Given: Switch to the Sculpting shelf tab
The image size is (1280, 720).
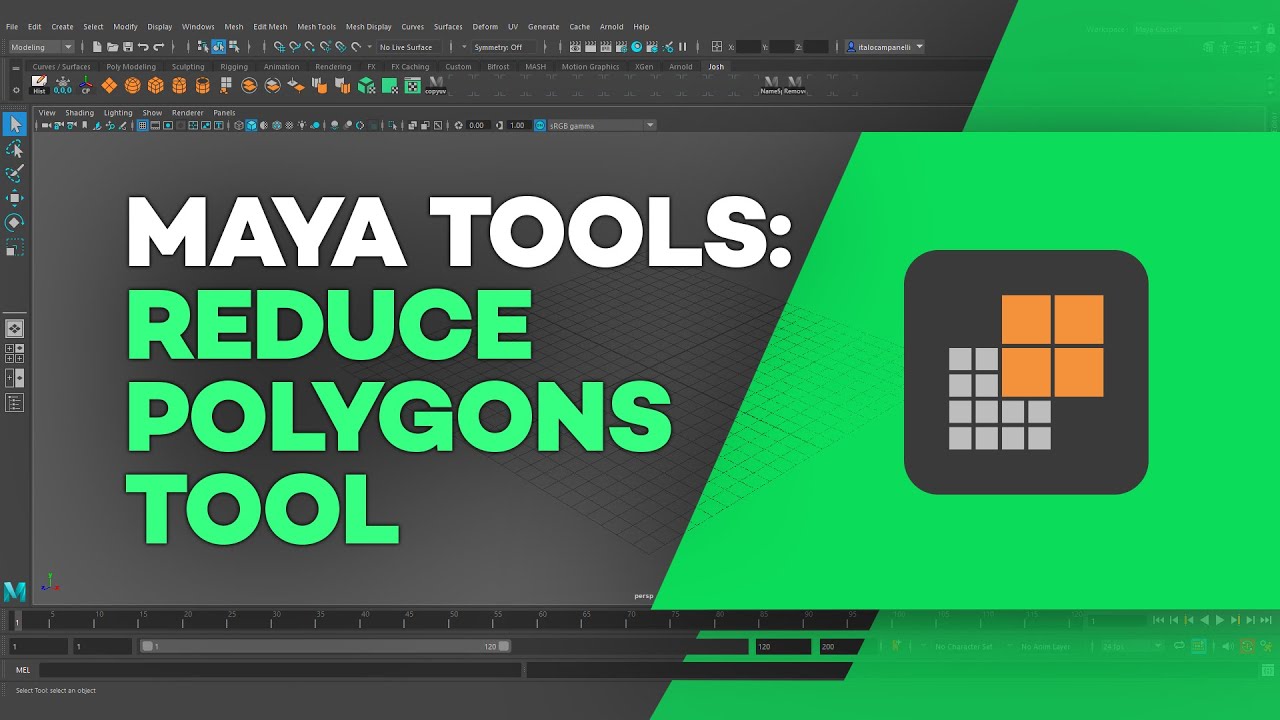Looking at the screenshot, I should [x=188, y=67].
